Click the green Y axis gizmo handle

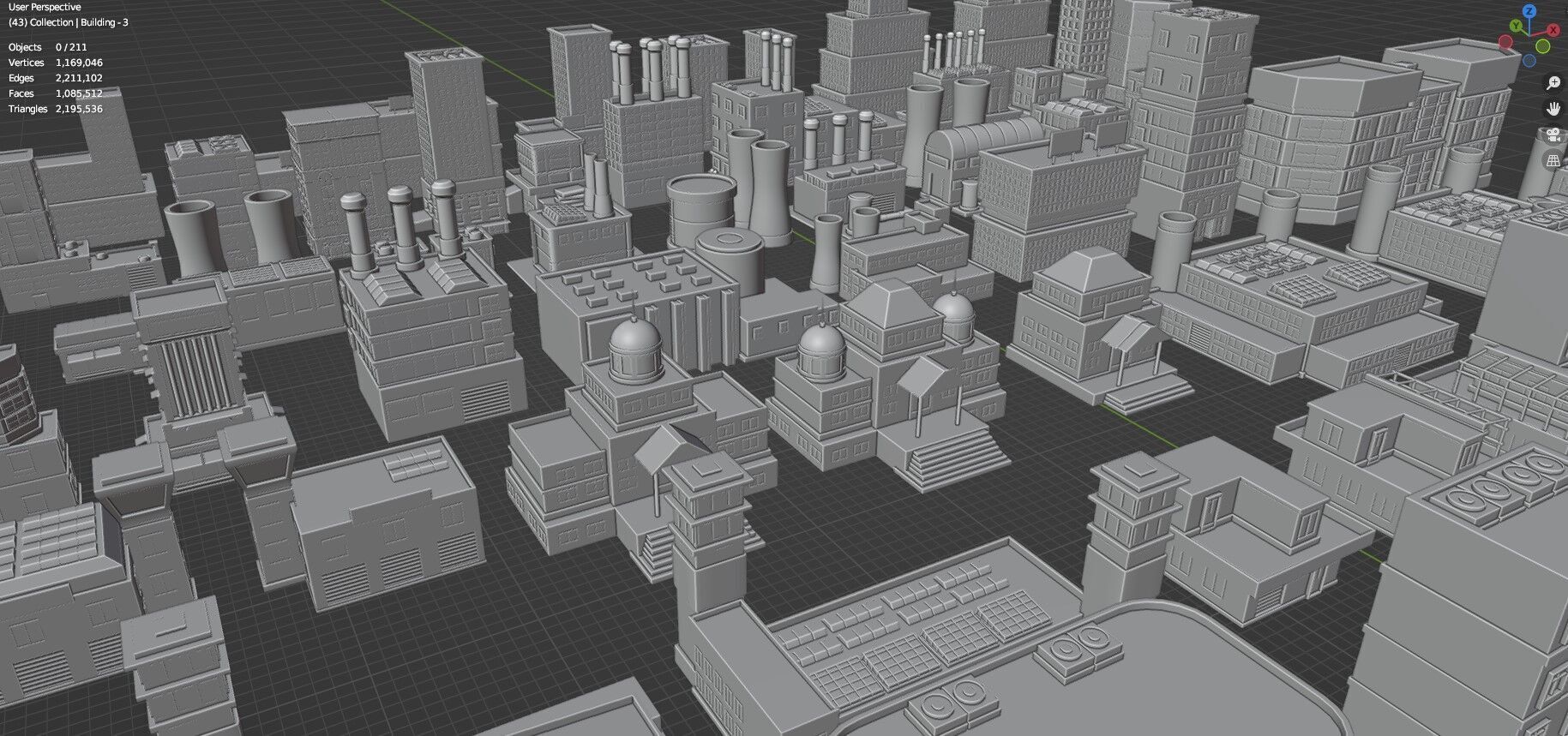pyautogui.click(x=1516, y=26)
